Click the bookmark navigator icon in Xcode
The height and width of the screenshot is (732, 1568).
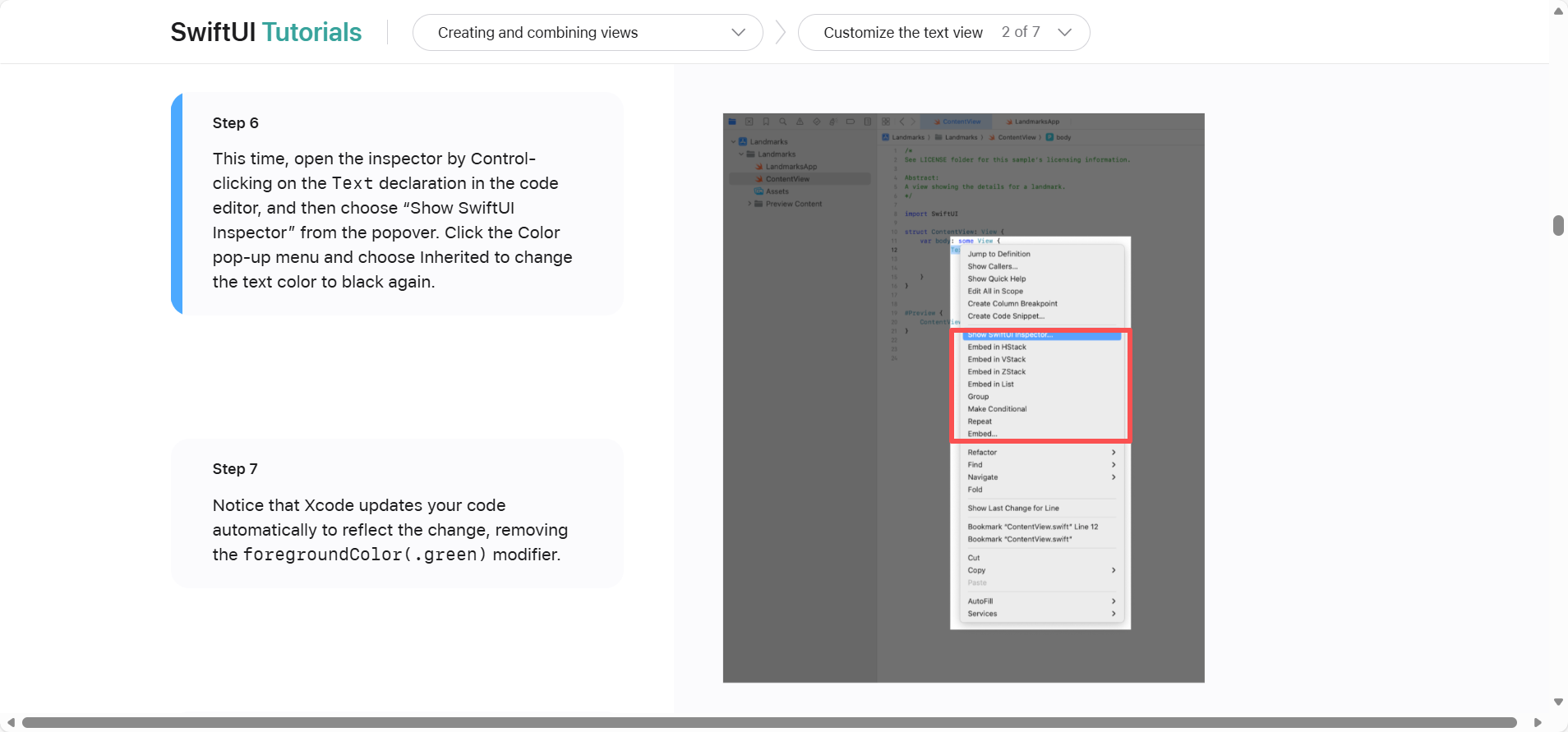[x=766, y=122]
